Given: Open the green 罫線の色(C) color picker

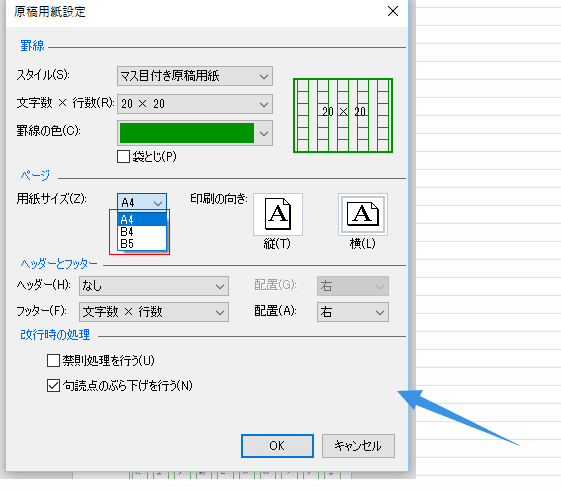Looking at the screenshot, I should [x=195, y=133].
